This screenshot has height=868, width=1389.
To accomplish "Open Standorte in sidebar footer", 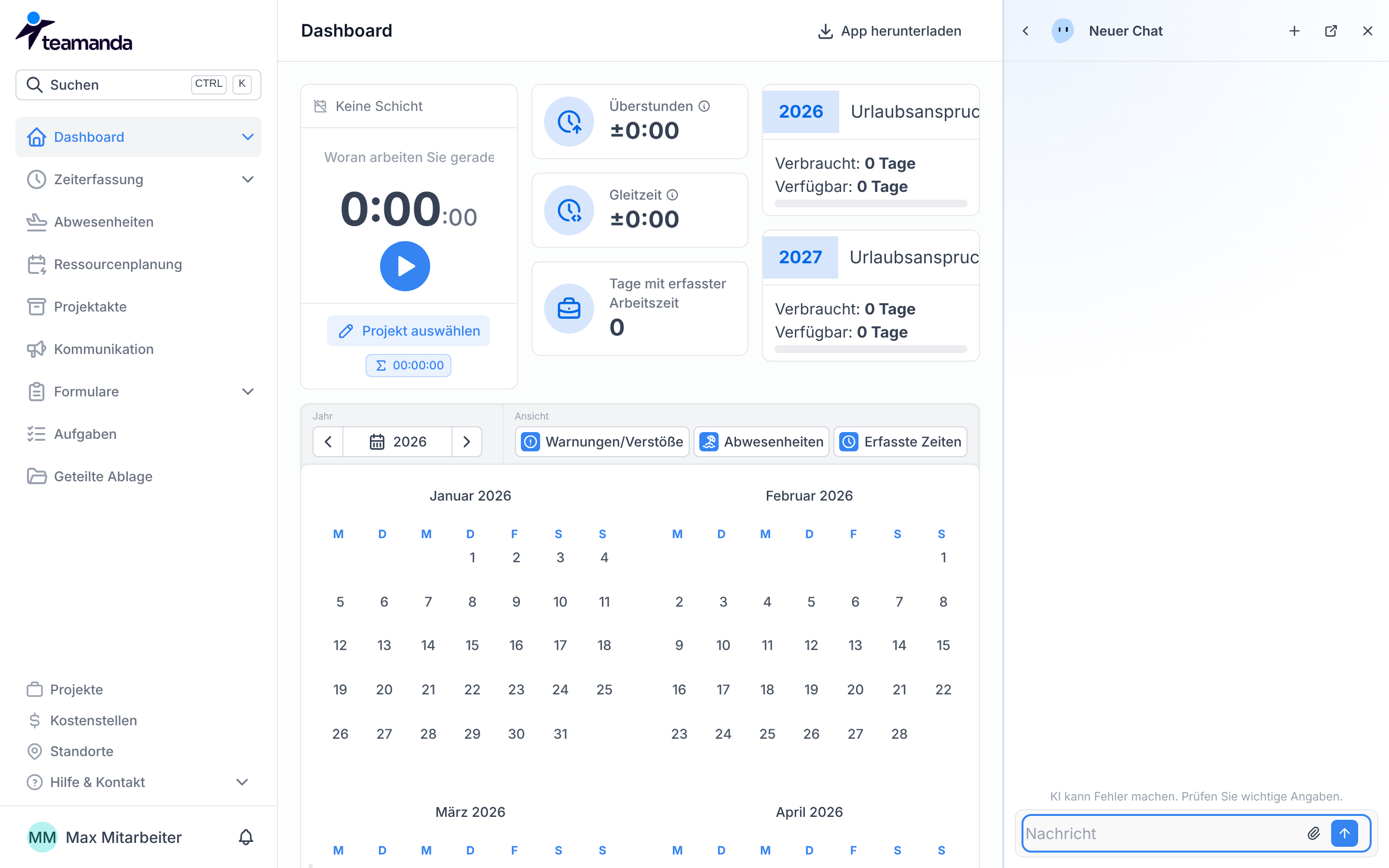I will point(70,751).
